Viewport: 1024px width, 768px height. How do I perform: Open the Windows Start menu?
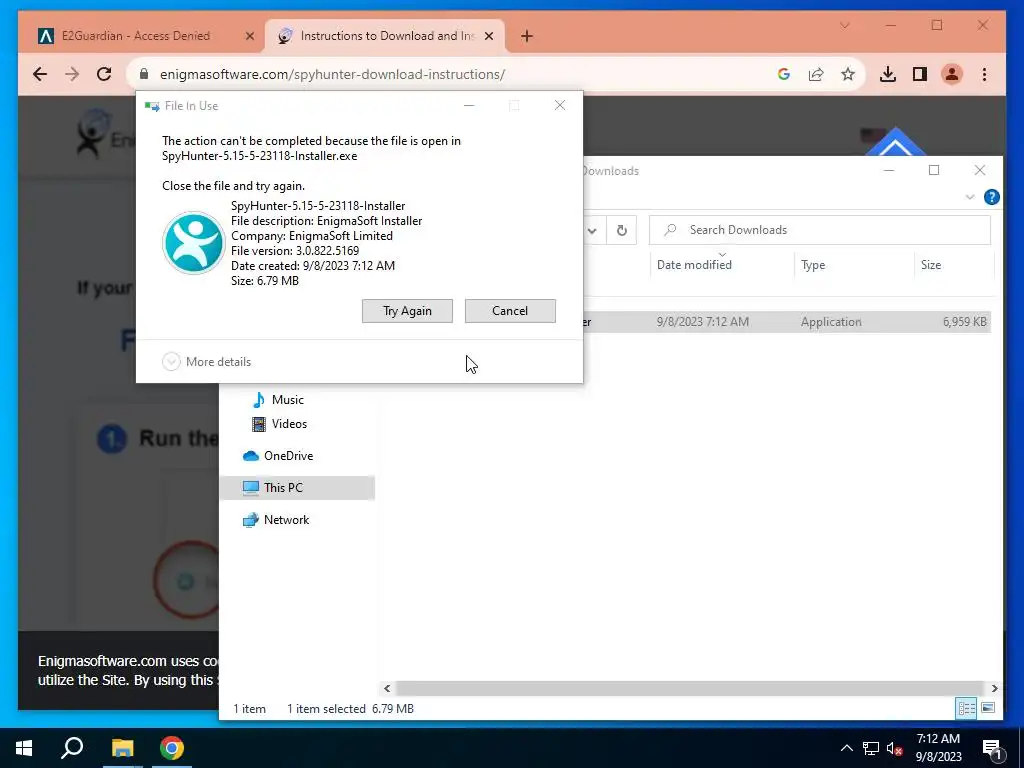(24, 748)
